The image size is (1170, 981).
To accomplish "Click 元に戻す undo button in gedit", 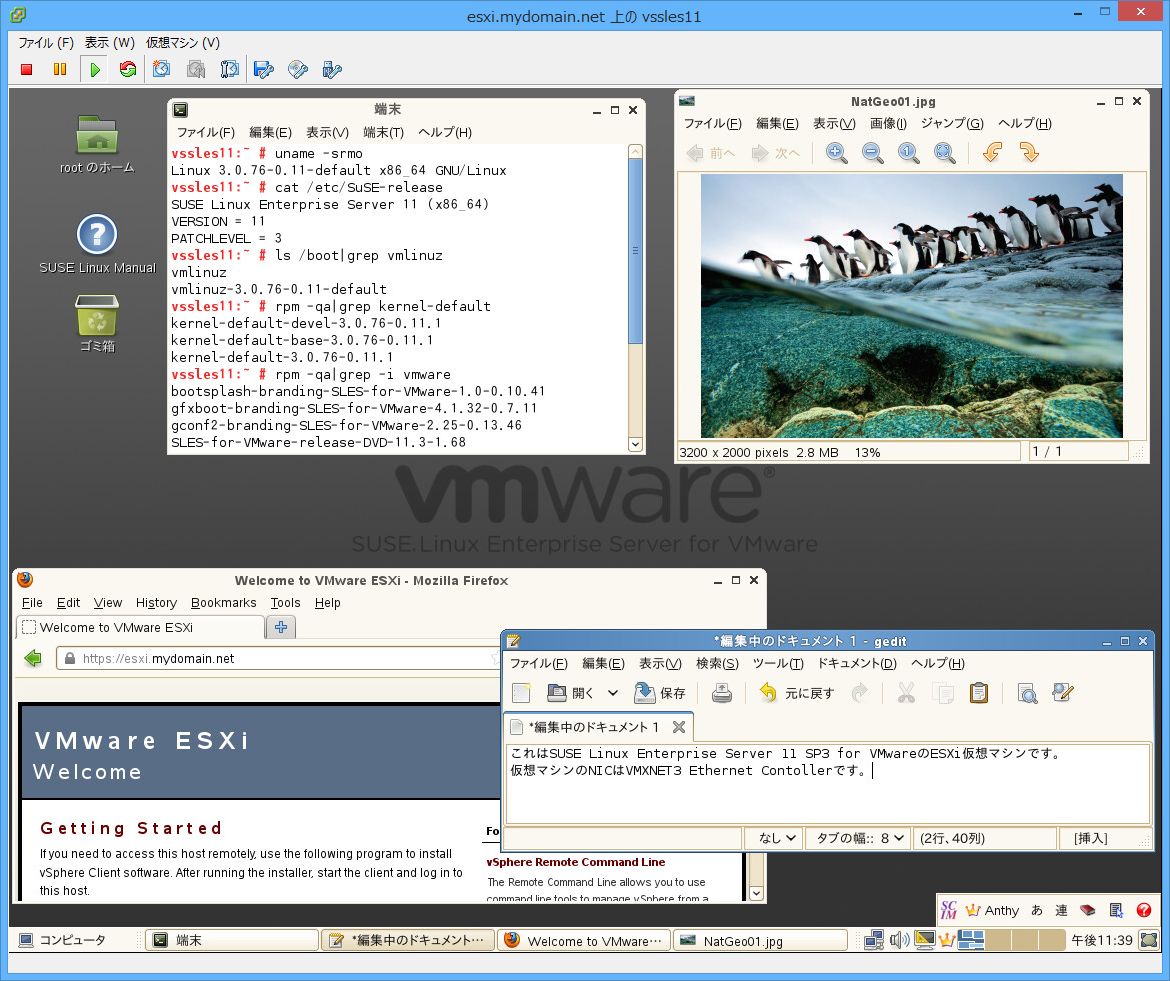I will [x=796, y=693].
